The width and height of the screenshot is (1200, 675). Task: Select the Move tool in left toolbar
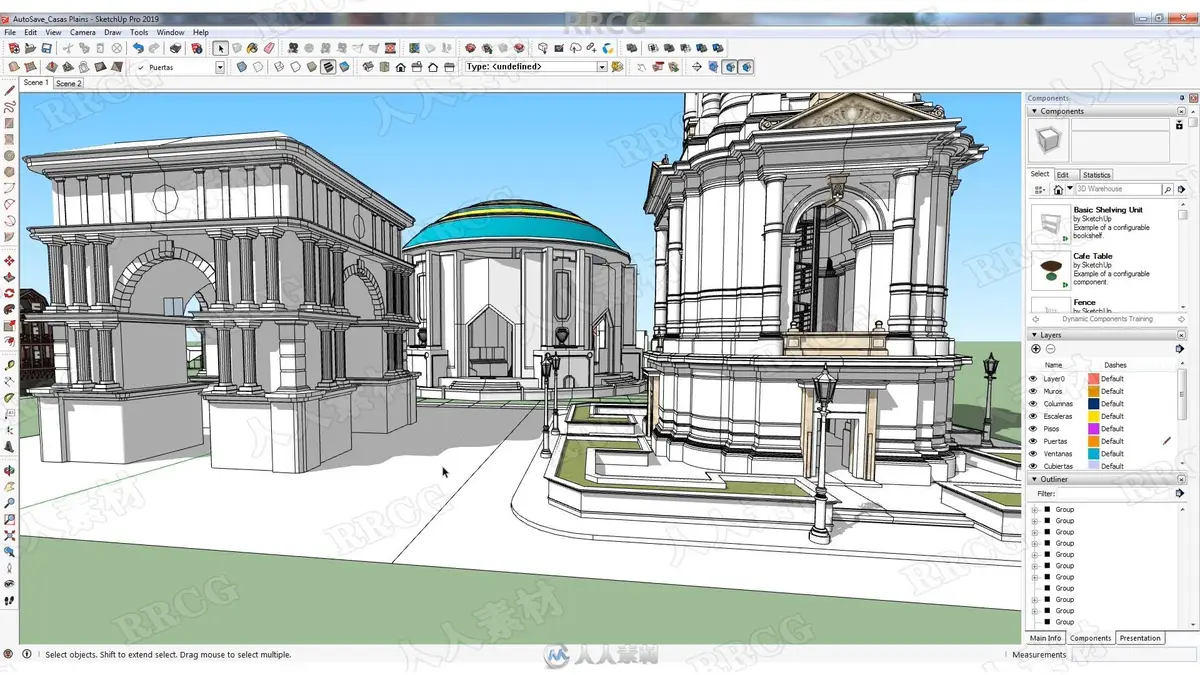click(x=10, y=260)
